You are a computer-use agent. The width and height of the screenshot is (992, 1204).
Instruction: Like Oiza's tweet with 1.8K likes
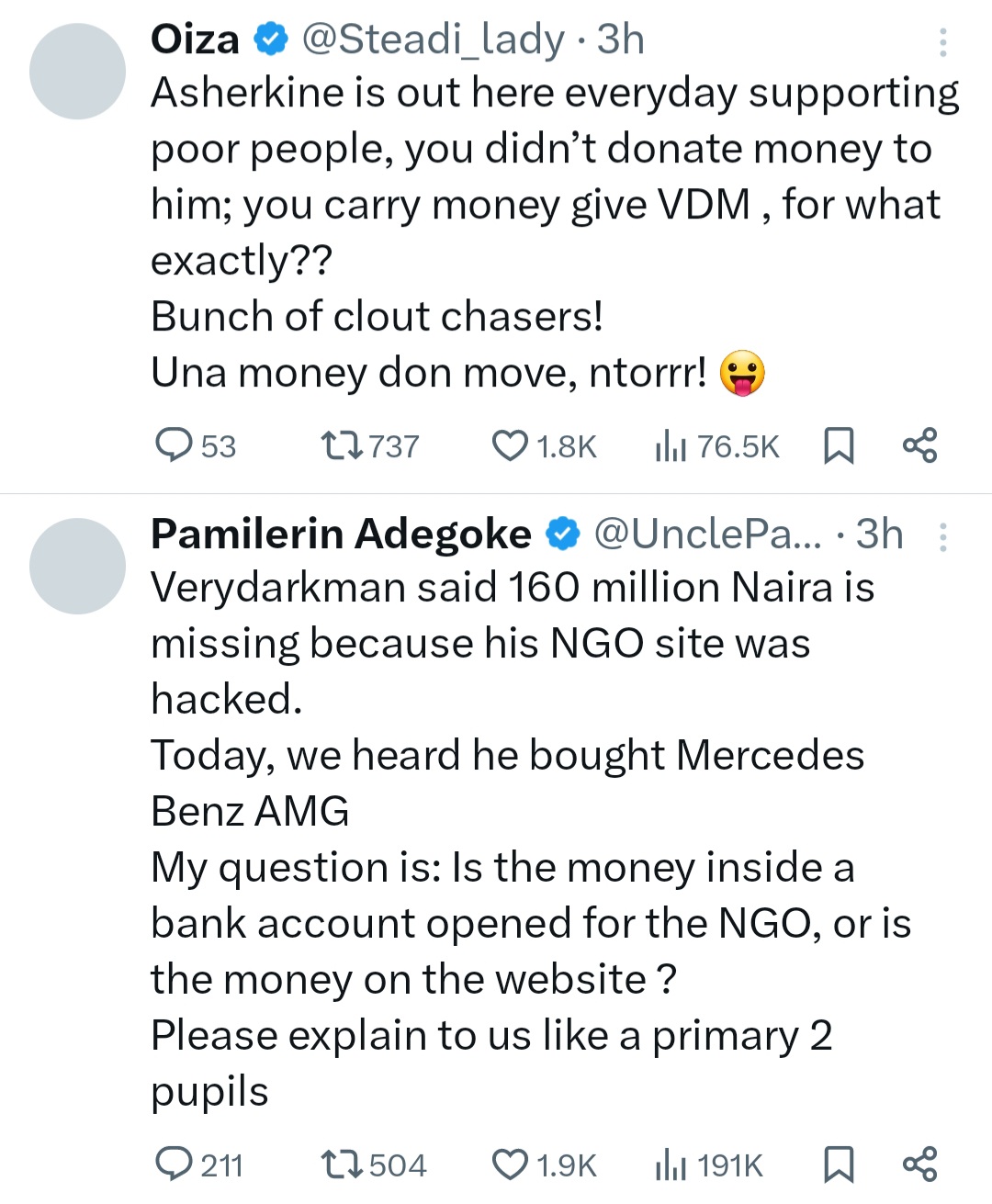click(510, 445)
